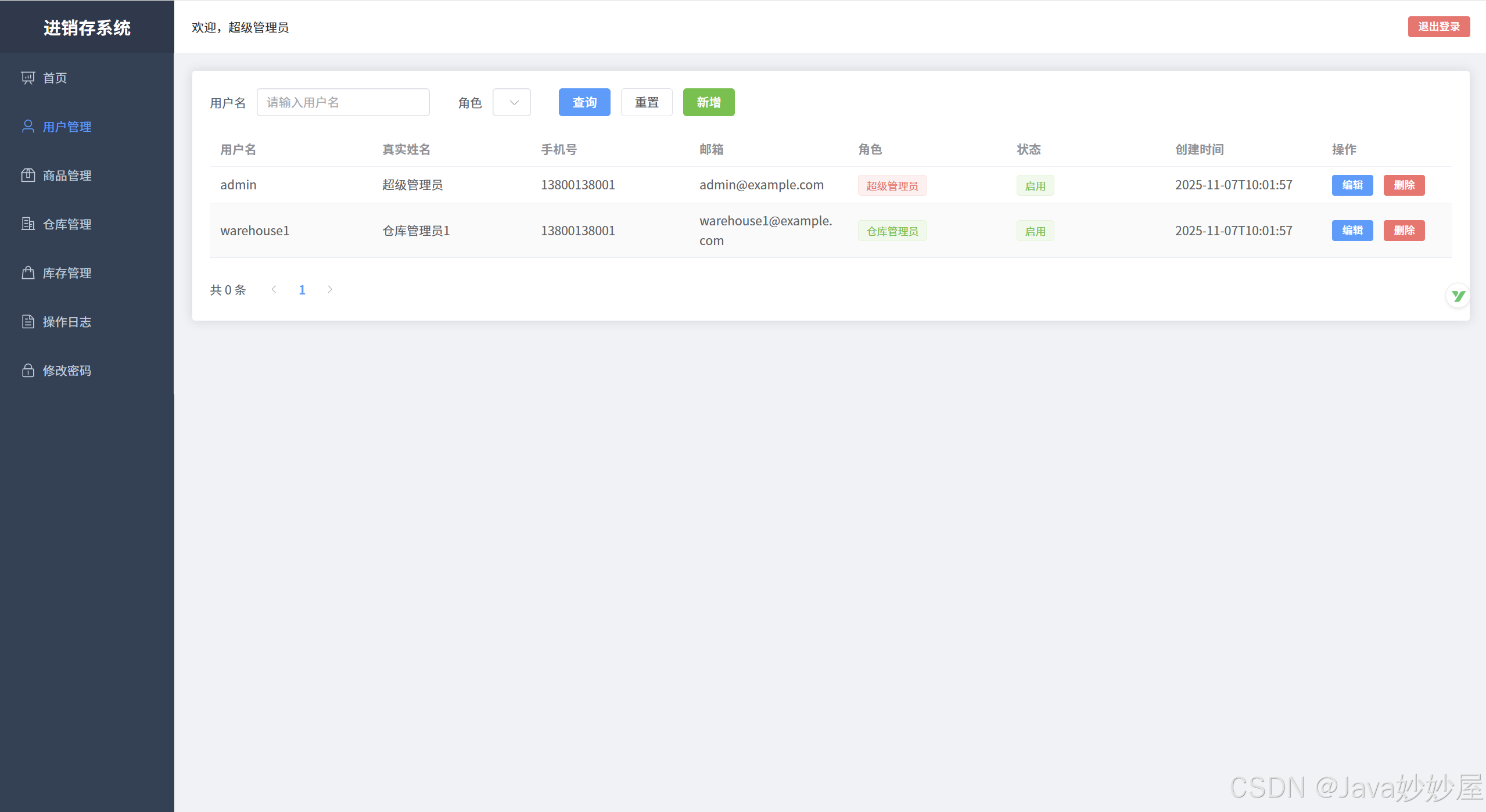Click the 退出登录 logout button
The height and width of the screenshot is (812, 1486).
coord(1439,27)
